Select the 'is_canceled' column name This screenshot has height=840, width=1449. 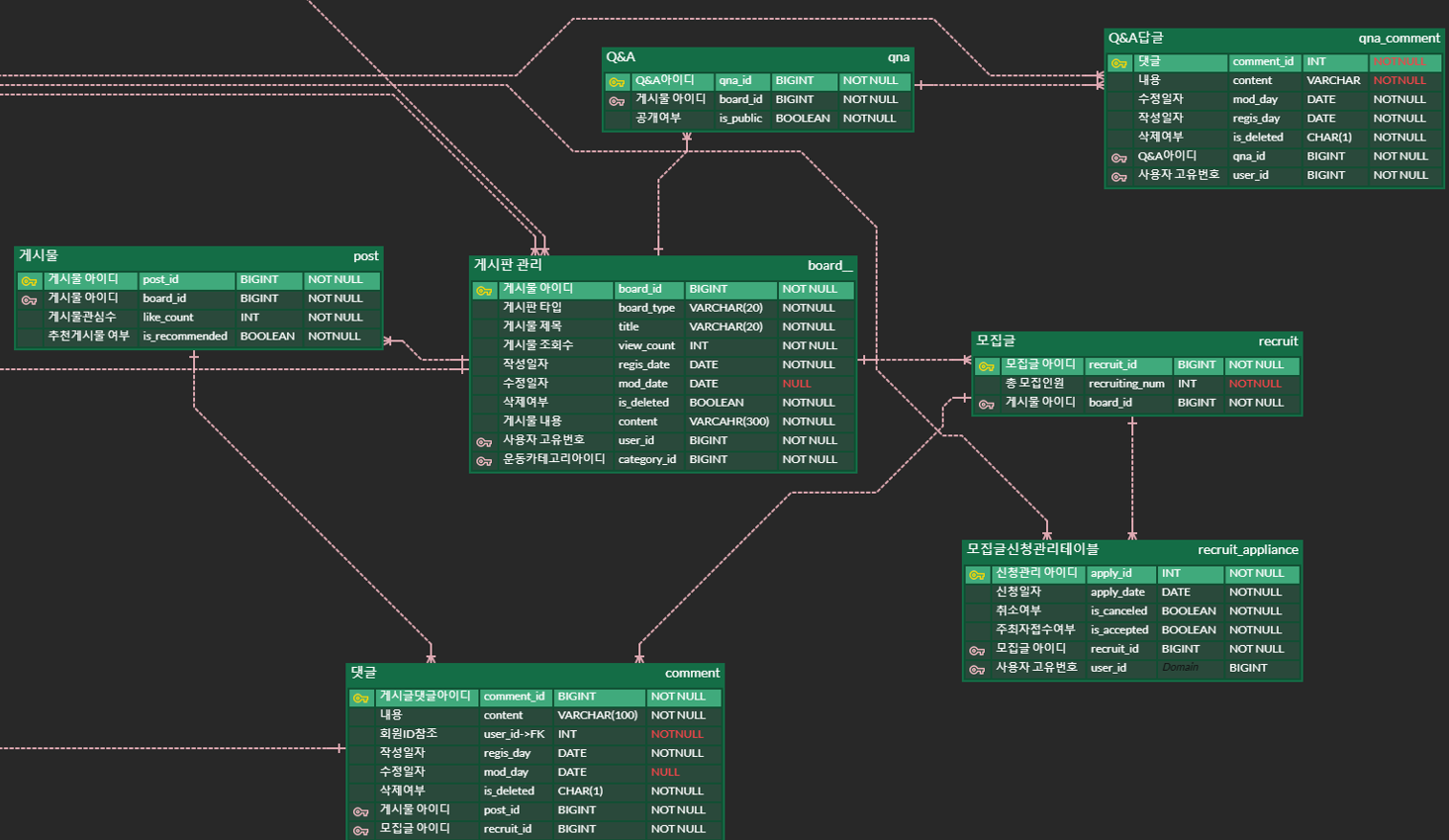(x=1119, y=611)
